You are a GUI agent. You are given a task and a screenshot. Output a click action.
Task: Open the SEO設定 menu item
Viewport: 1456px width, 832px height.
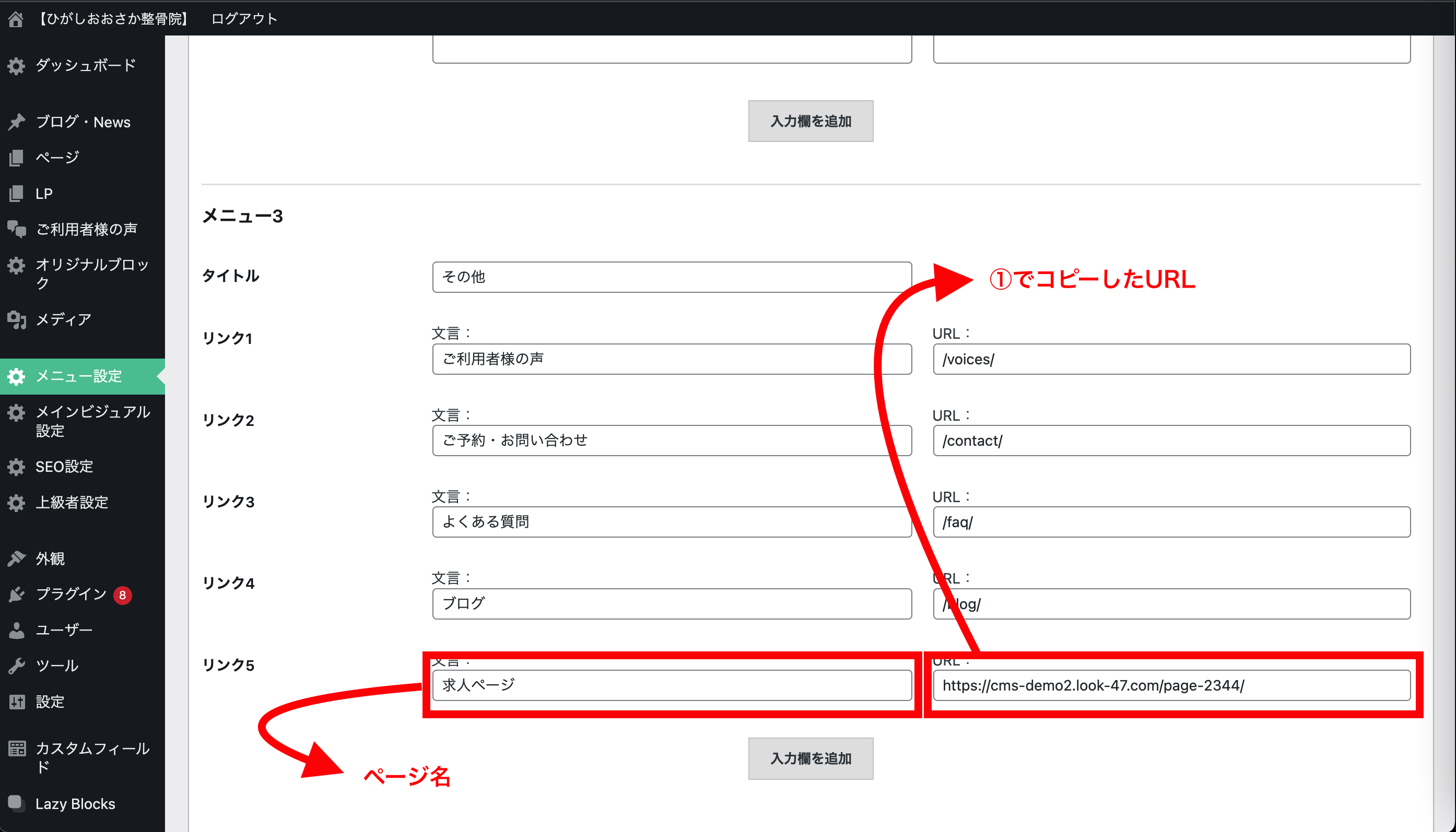[x=64, y=466]
